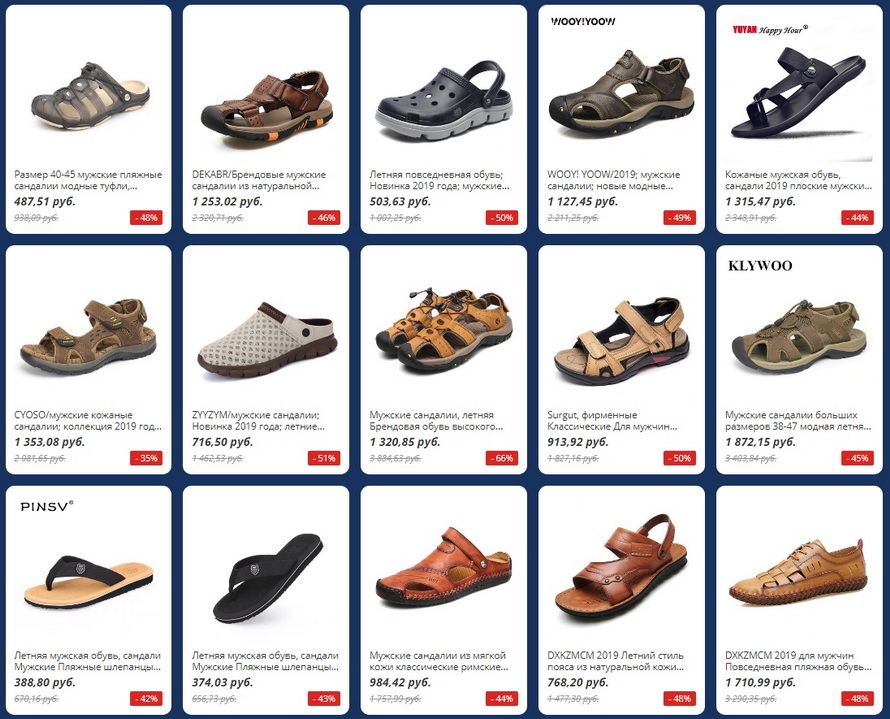Select the 487,51 руб. price listing
Viewport: 890px width, 719px height.
45,201
